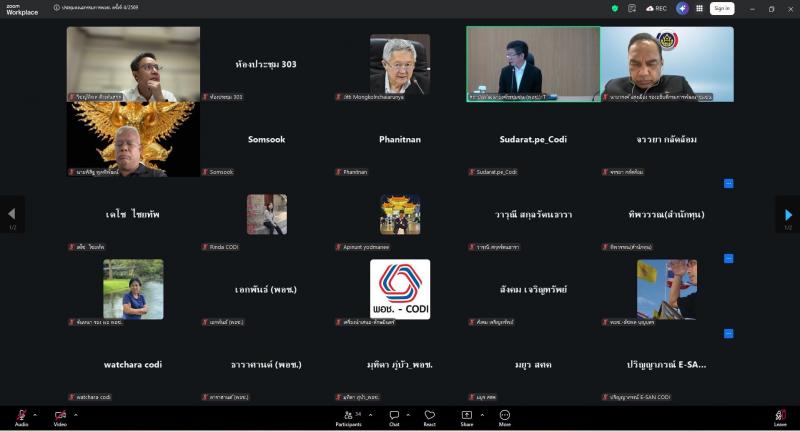Unmute the microphone with the Audio button

point(21,418)
